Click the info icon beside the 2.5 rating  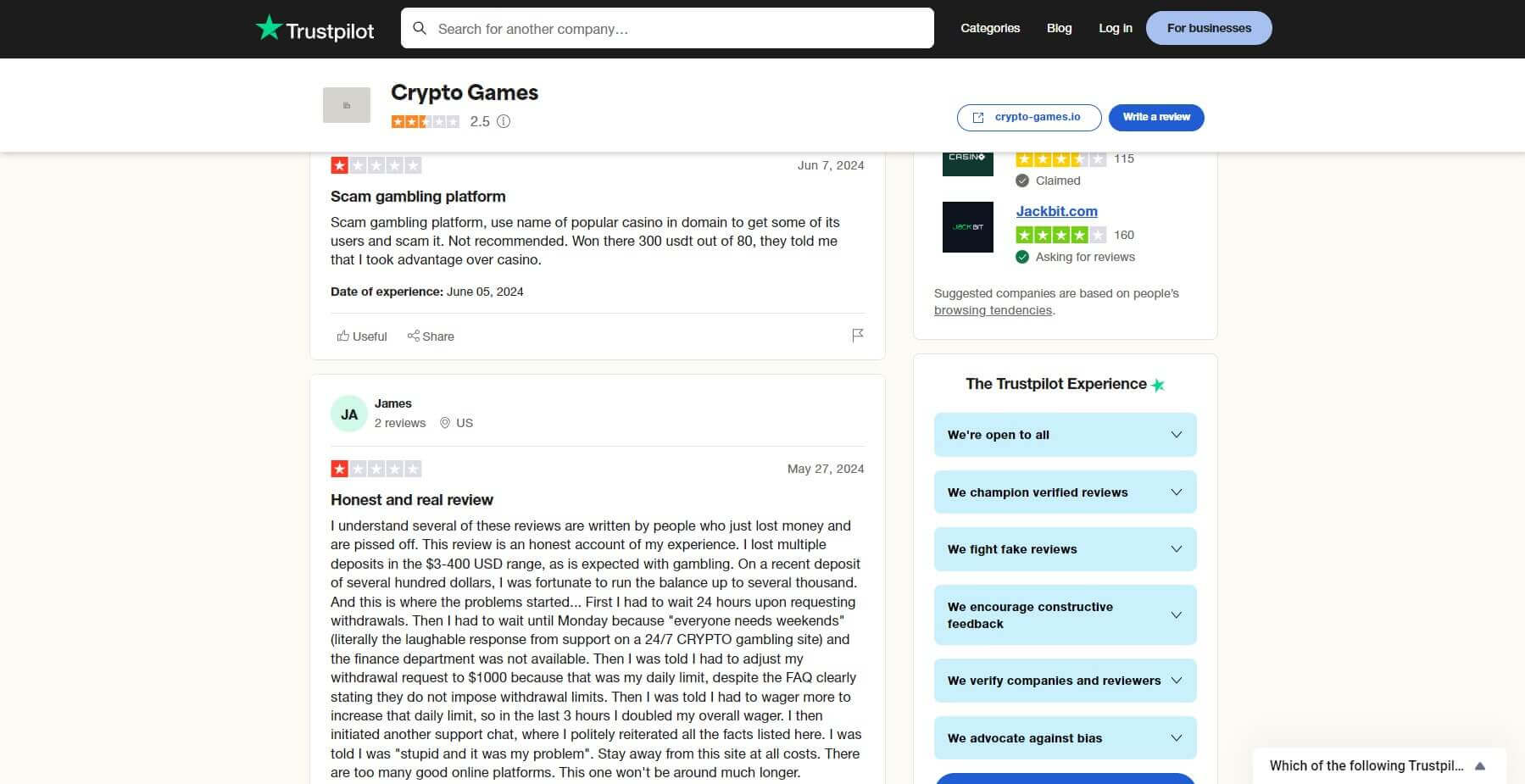click(504, 121)
